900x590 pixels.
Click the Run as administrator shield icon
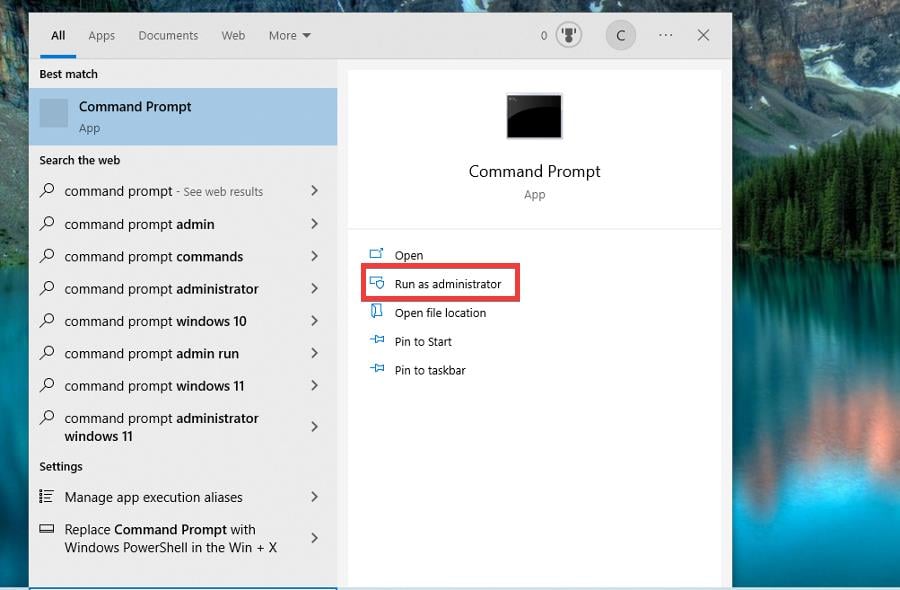click(x=377, y=282)
